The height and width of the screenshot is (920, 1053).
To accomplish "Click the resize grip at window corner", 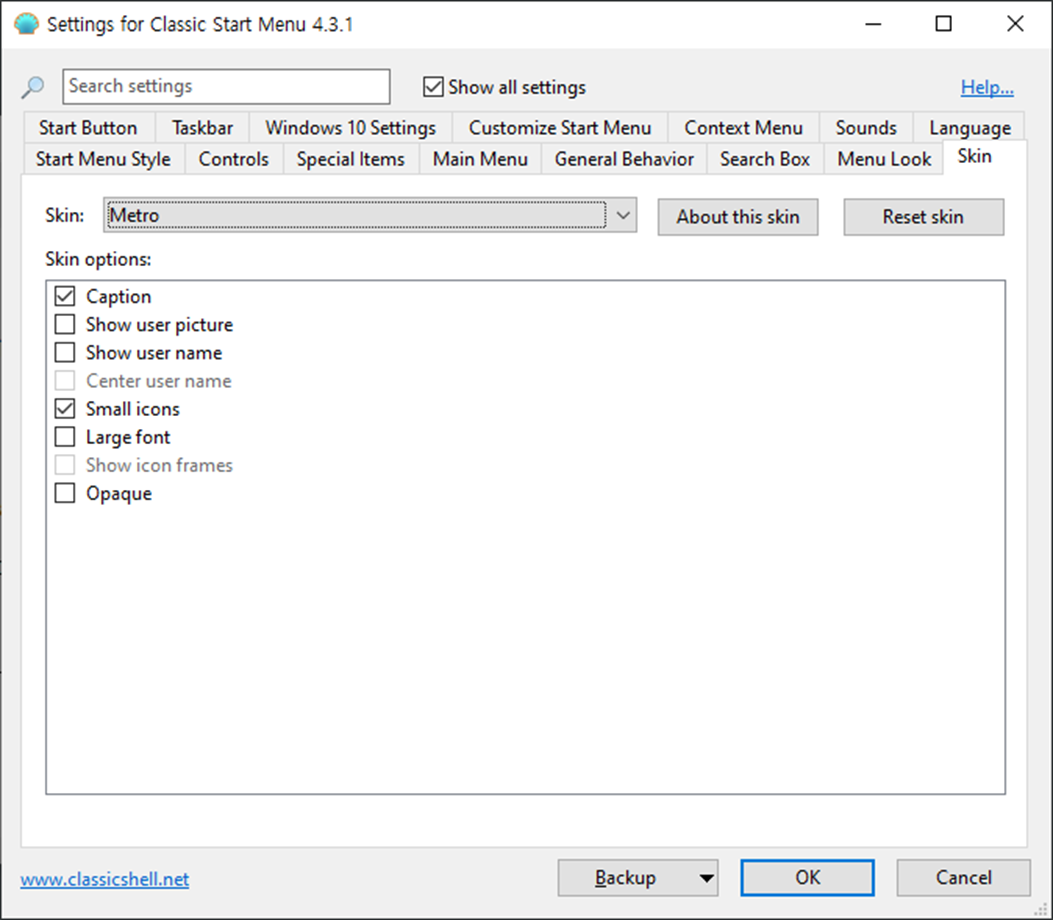I will click(x=1042, y=909).
